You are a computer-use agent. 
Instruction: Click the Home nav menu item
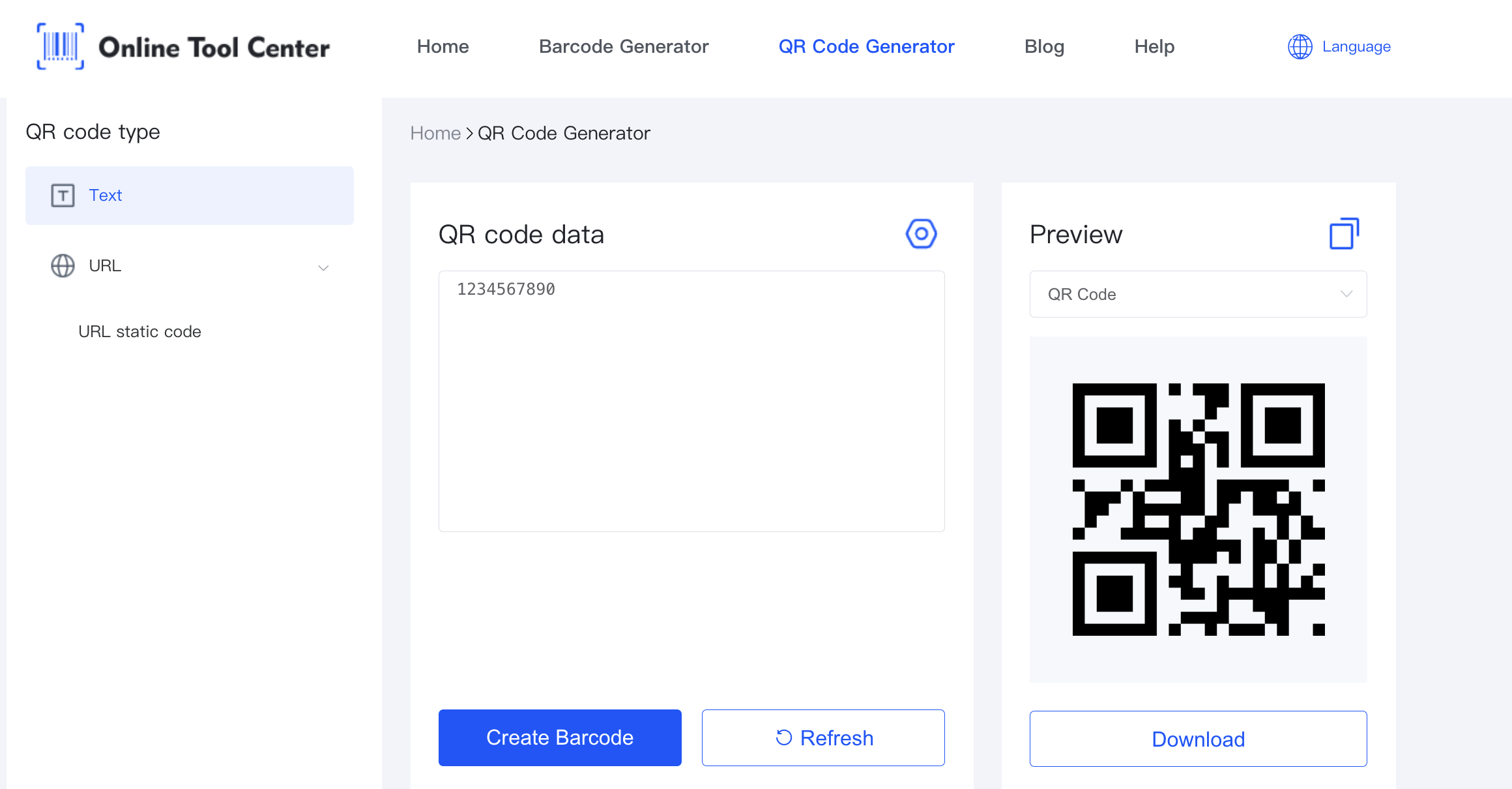443,46
